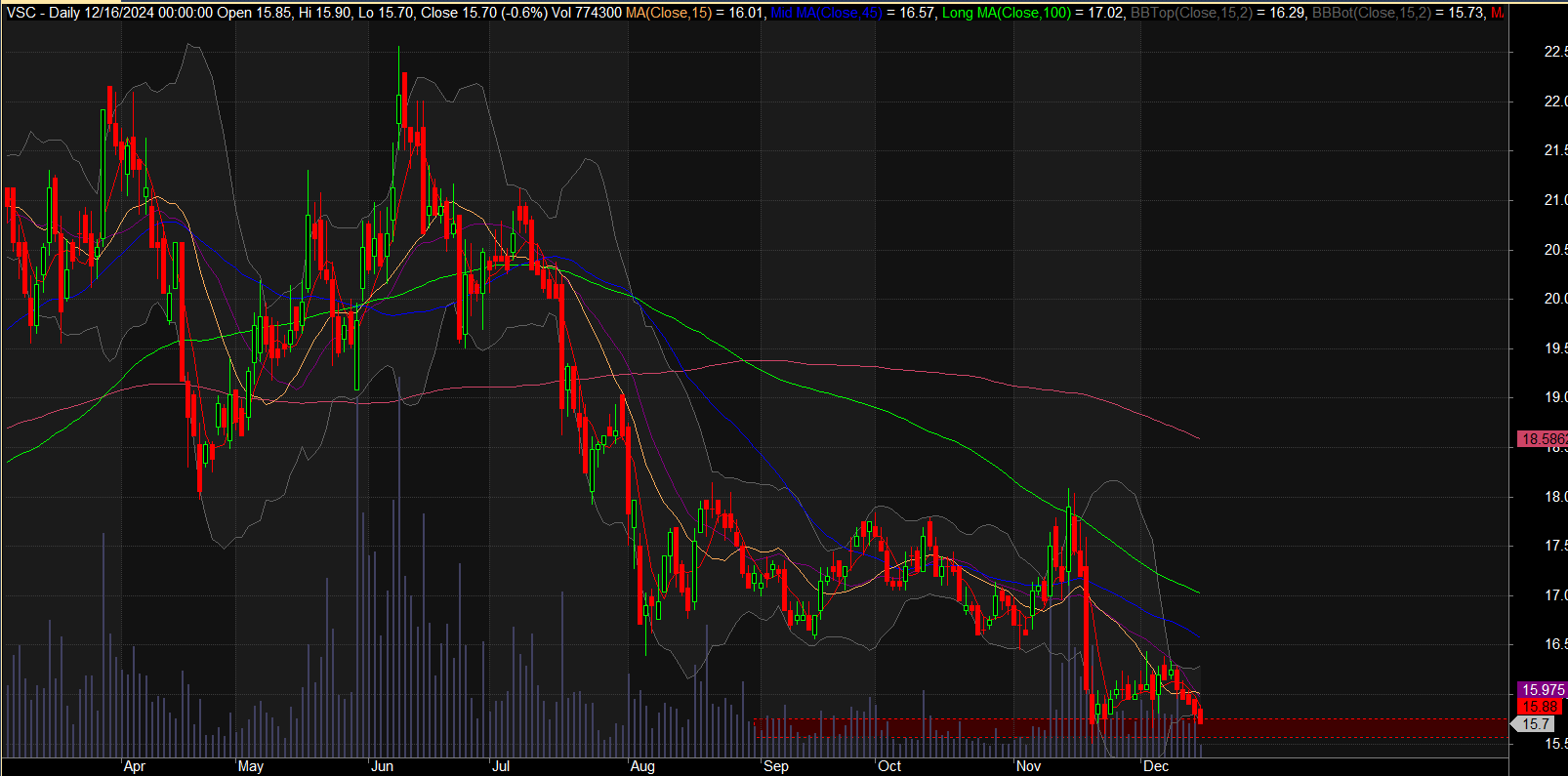
Task: Click the 'Jul' month label on the time axis
Action: [x=501, y=766]
